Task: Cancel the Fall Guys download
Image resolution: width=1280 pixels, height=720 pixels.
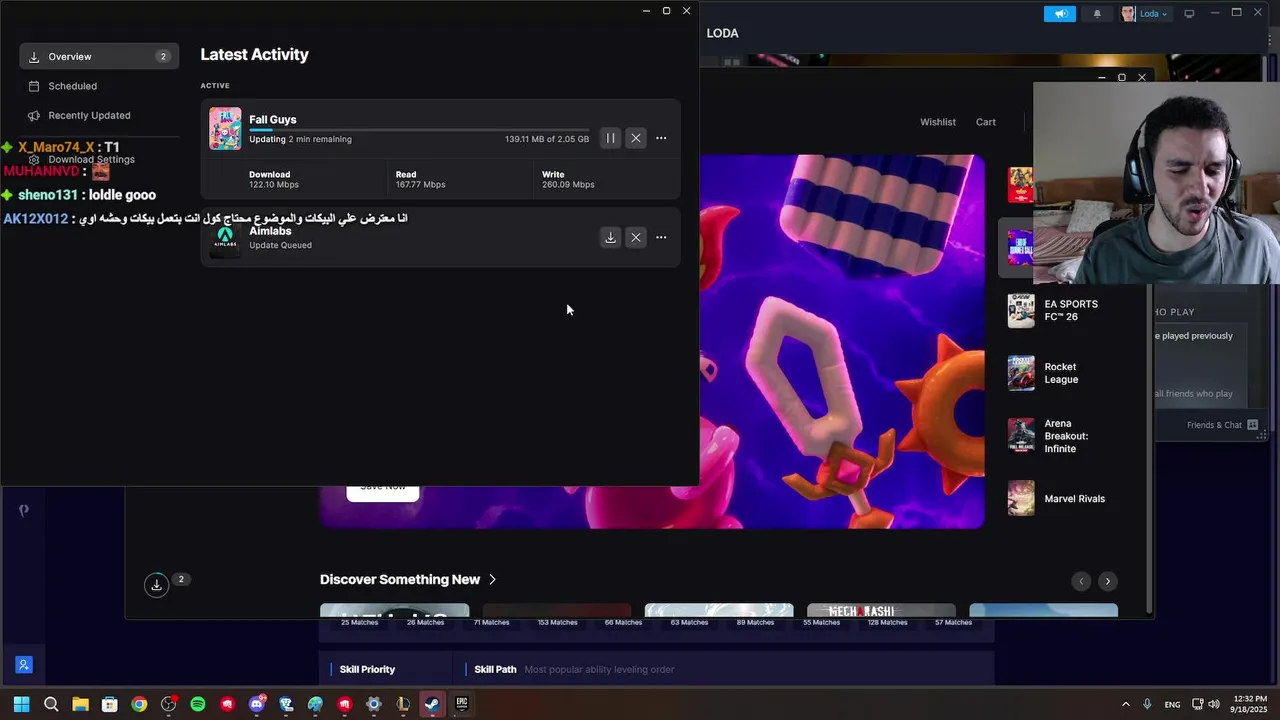Action: [x=636, y=138]
